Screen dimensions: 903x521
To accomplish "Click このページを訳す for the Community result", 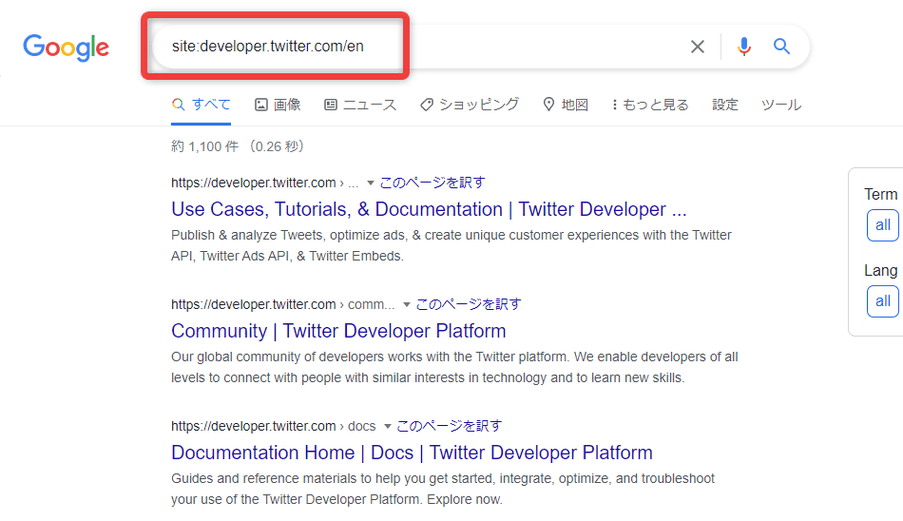I will click(468, 304).
